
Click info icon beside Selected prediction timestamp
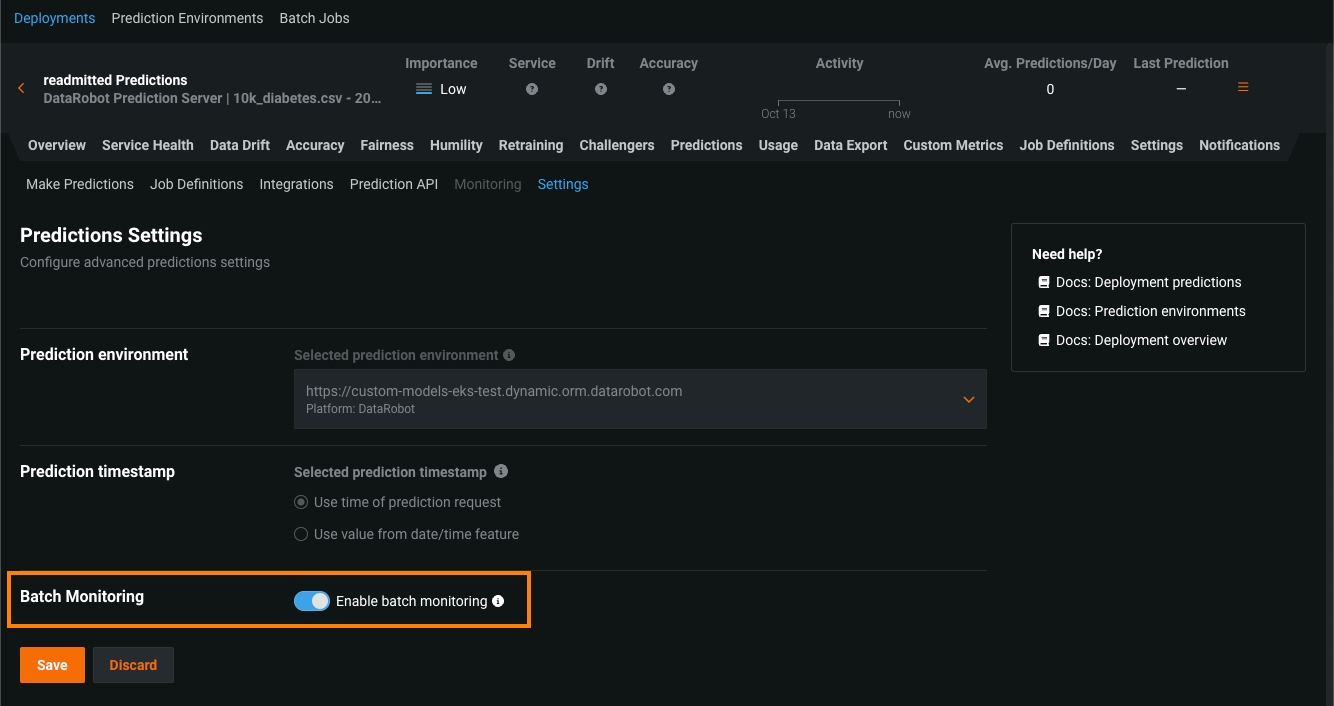[501, 471]
